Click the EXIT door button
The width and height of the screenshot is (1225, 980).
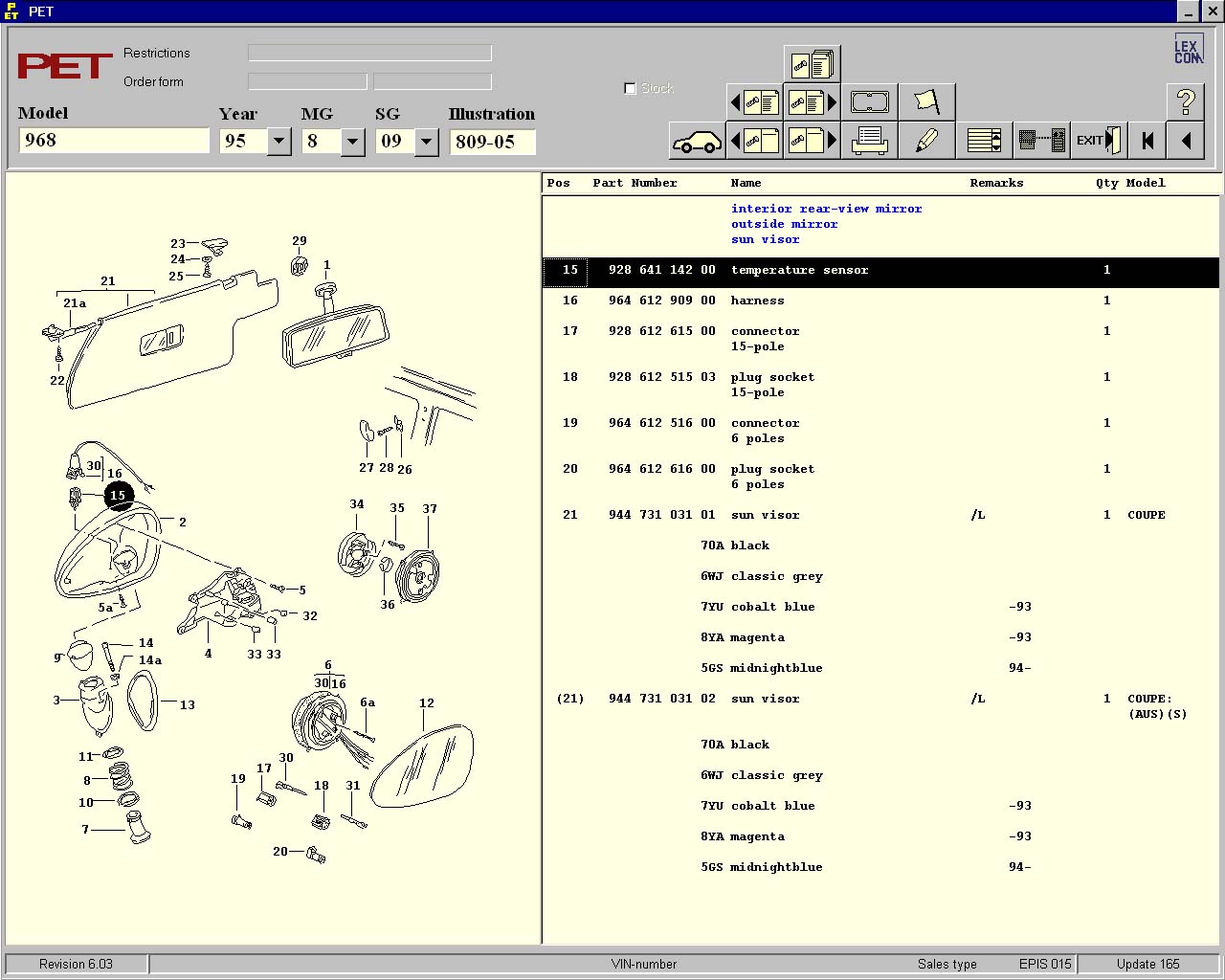point(1099,142)
